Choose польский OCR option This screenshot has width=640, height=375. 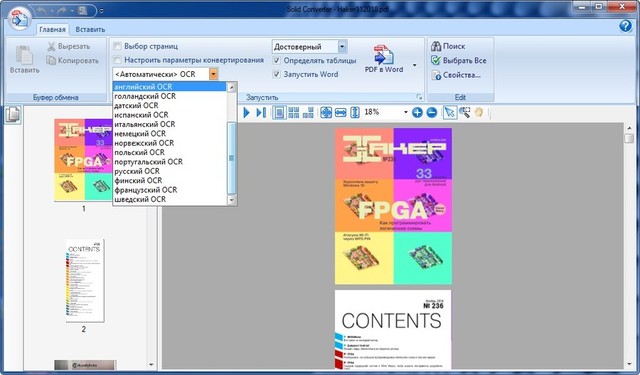pyautogui.click(x=169, y=152)
